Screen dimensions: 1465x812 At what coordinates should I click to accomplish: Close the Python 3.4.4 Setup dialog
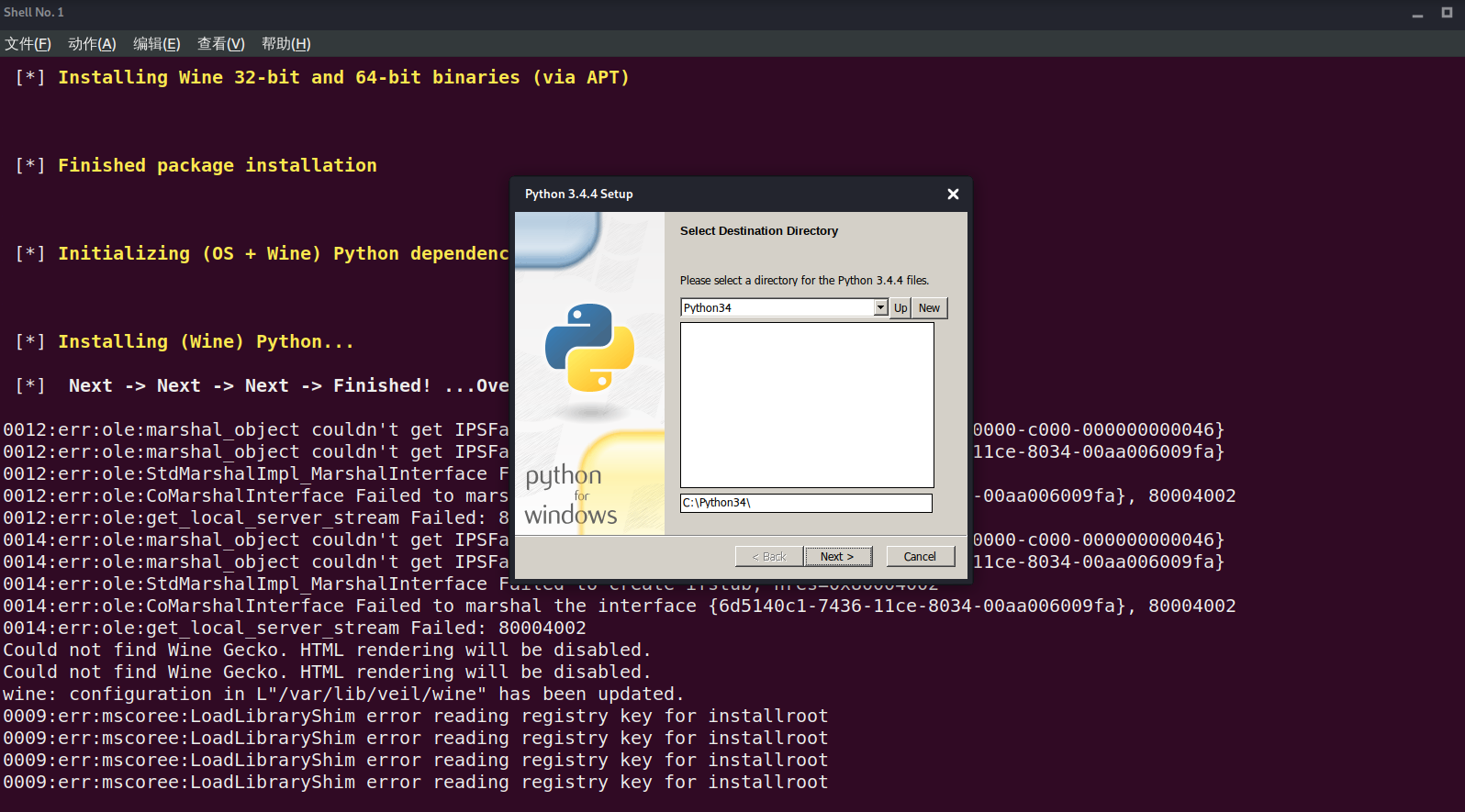point(953,194)
